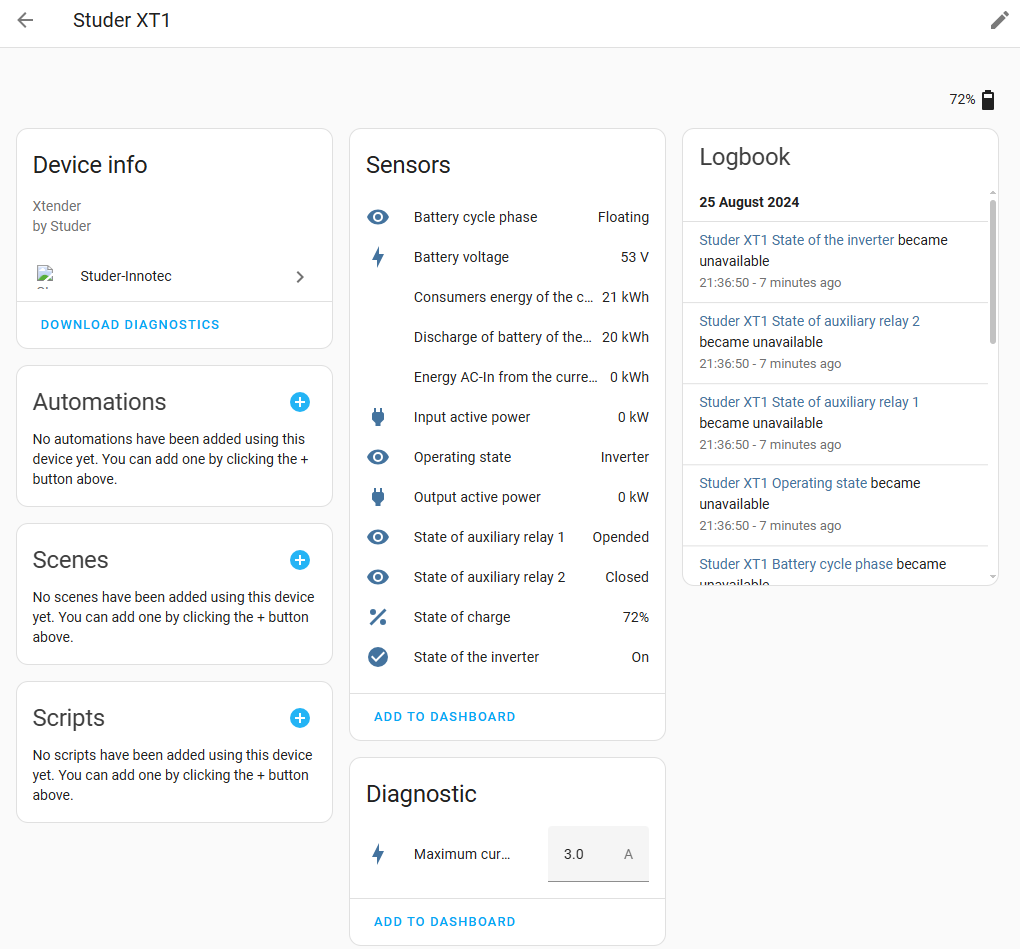Open Battery cycle phase sensor row
The width and height of the screenshot is (1020, 949).
507,217
